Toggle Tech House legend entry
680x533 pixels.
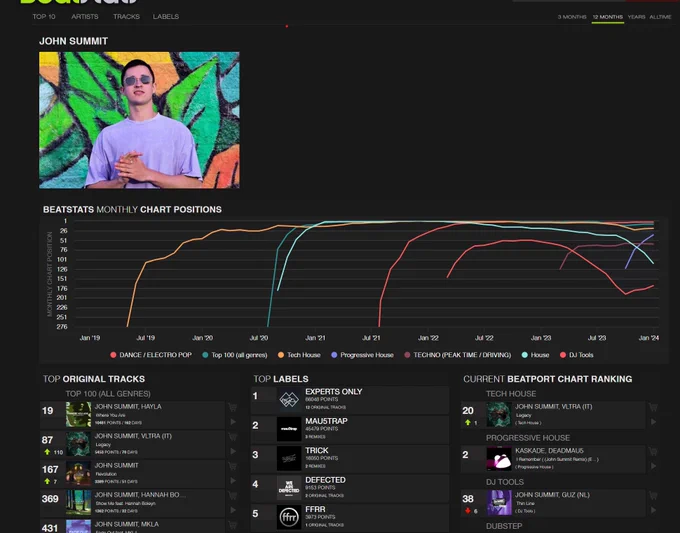(x=299, y=355)
